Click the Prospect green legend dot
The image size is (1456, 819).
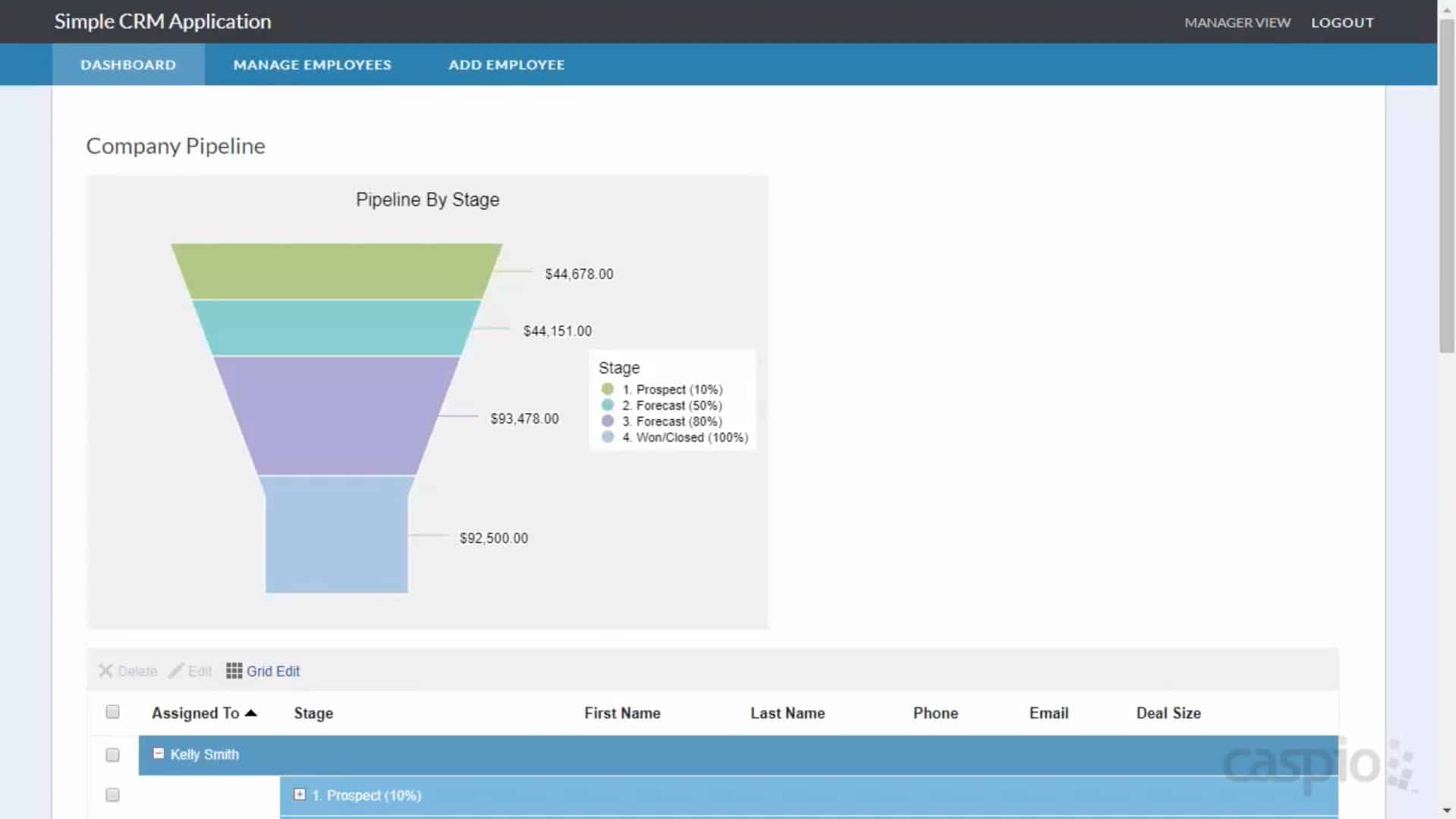[607, 389]
